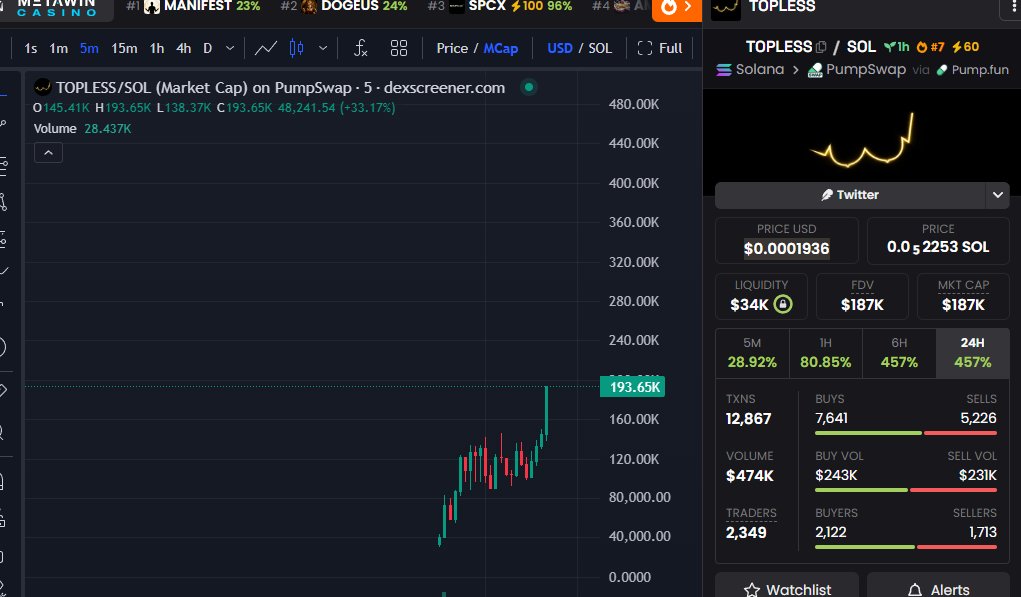1021x597 pixels.
Task: Set chart currency to SOL
Action: click(x=600, y=48)
